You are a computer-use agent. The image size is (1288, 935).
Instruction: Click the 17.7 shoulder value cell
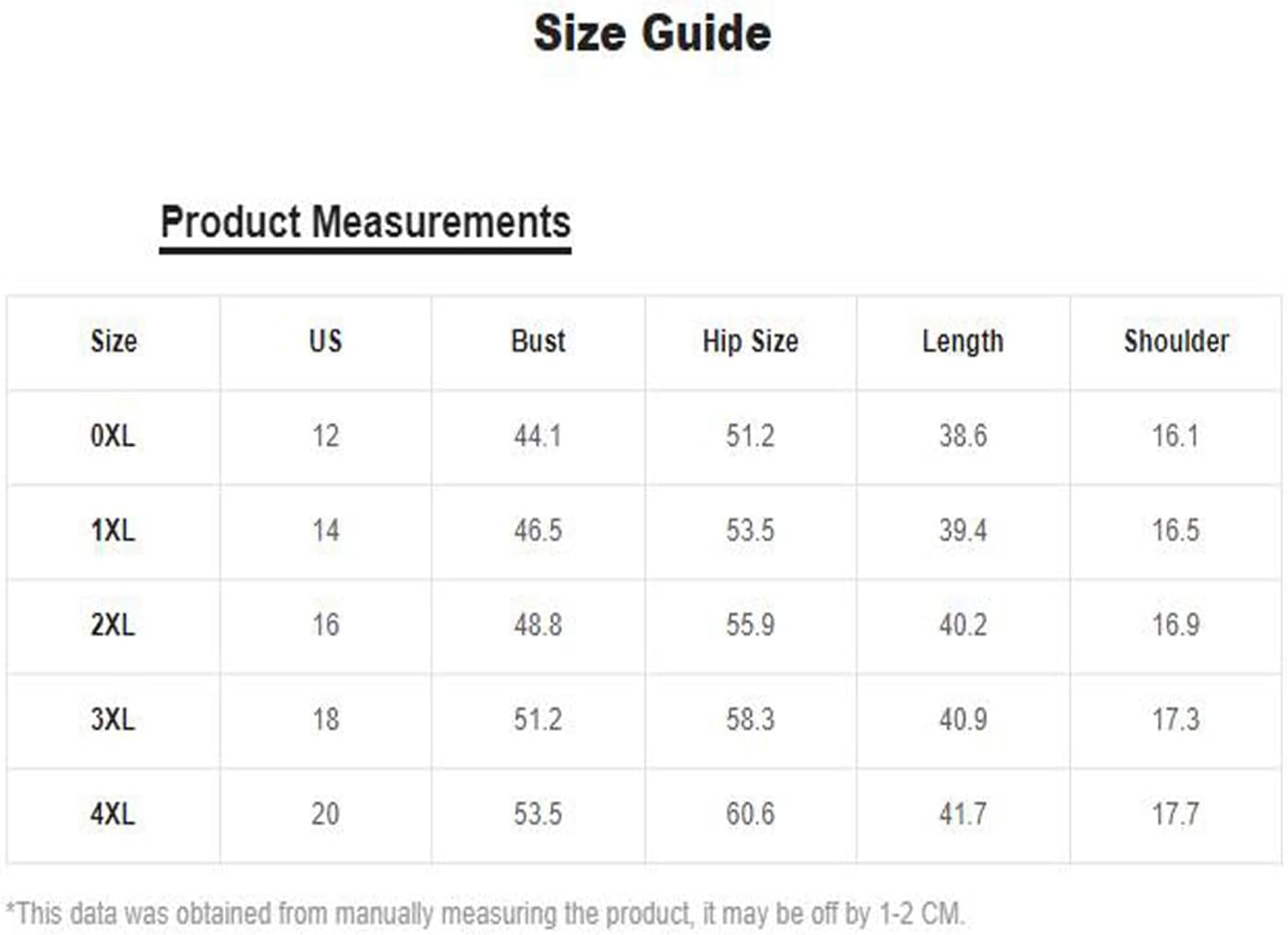coord(1175,814)
